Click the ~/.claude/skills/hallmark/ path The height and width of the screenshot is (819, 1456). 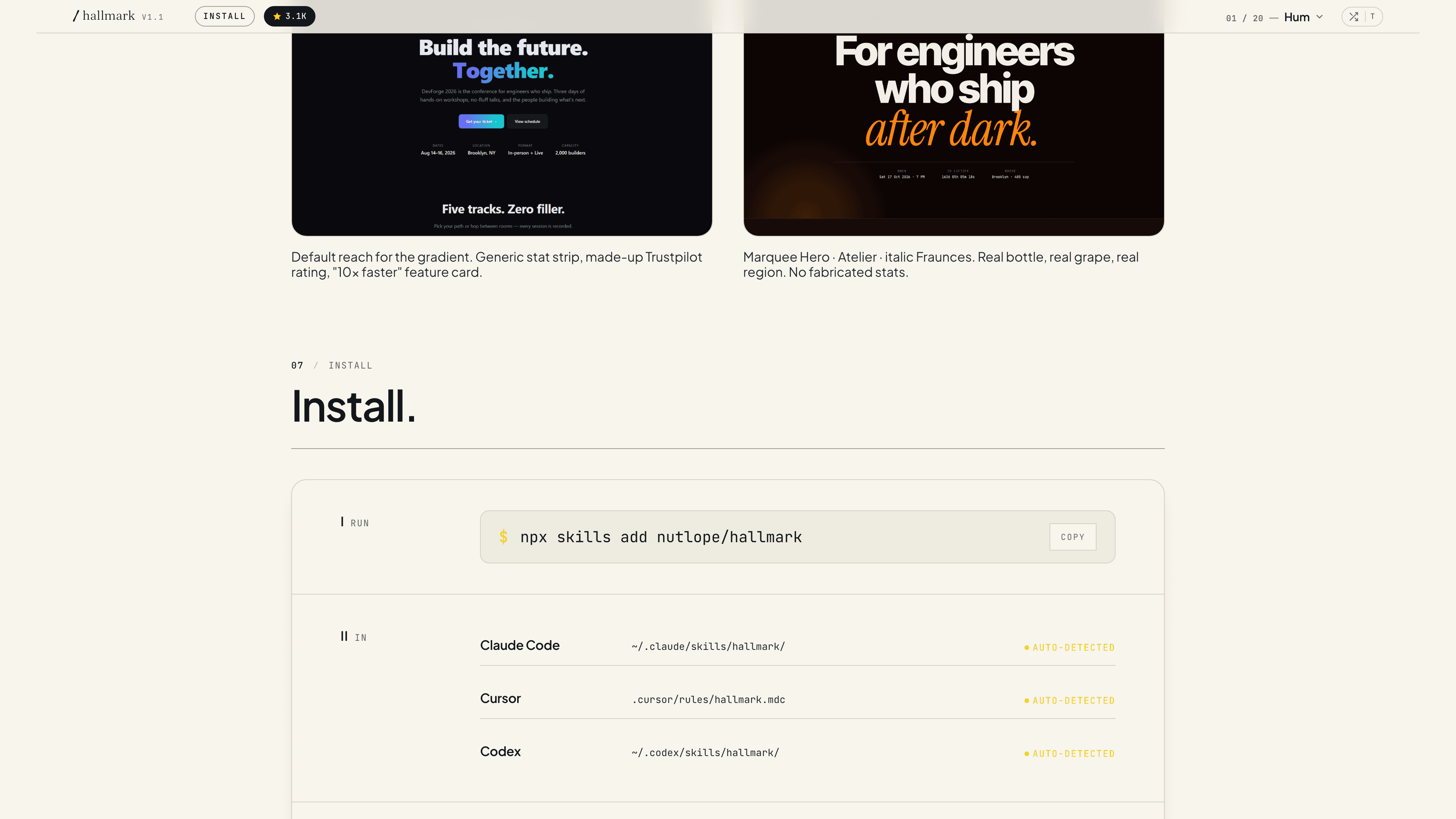point(708,646)
